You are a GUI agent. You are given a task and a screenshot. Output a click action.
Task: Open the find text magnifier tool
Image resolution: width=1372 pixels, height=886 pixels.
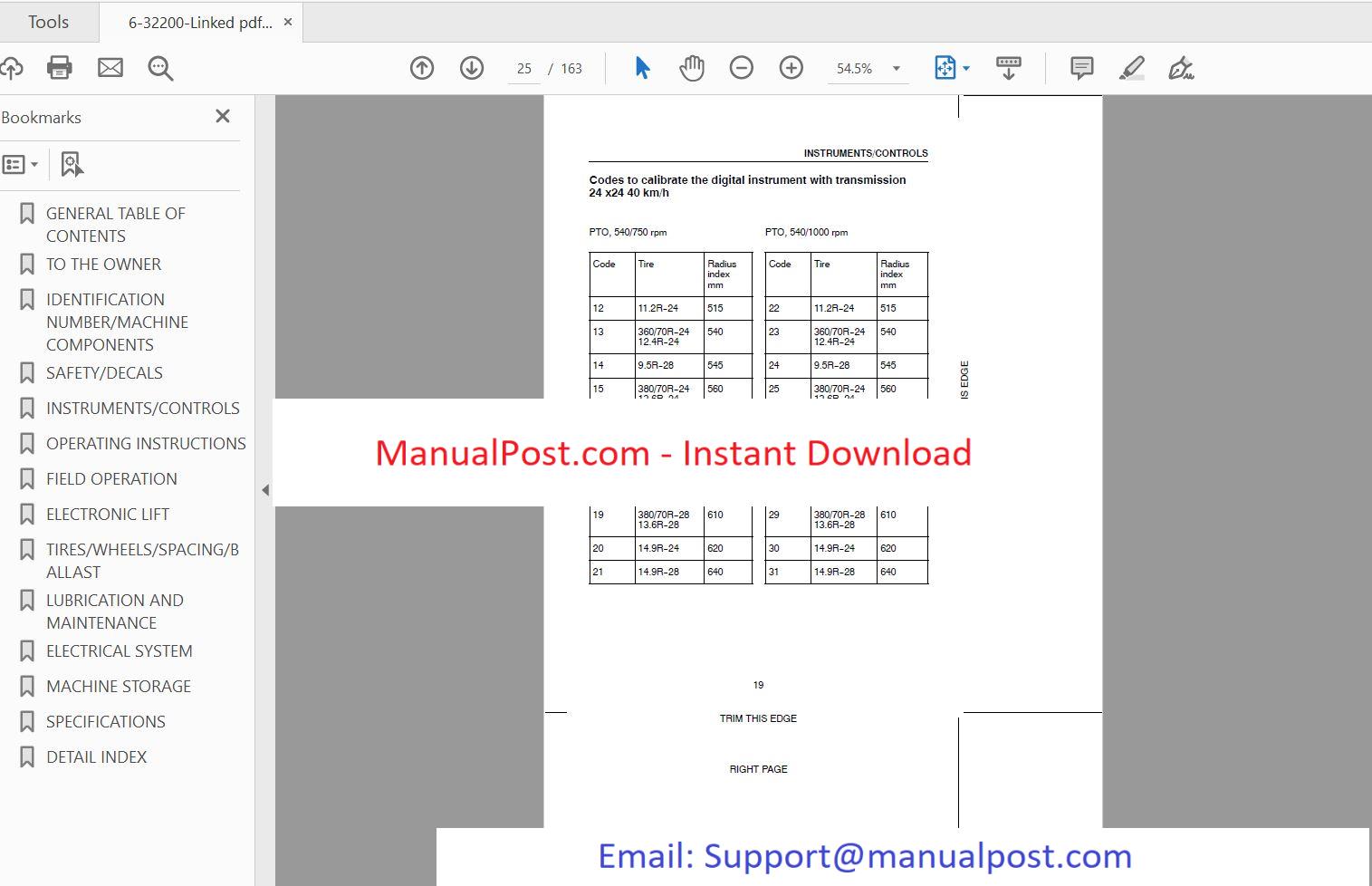160,69
